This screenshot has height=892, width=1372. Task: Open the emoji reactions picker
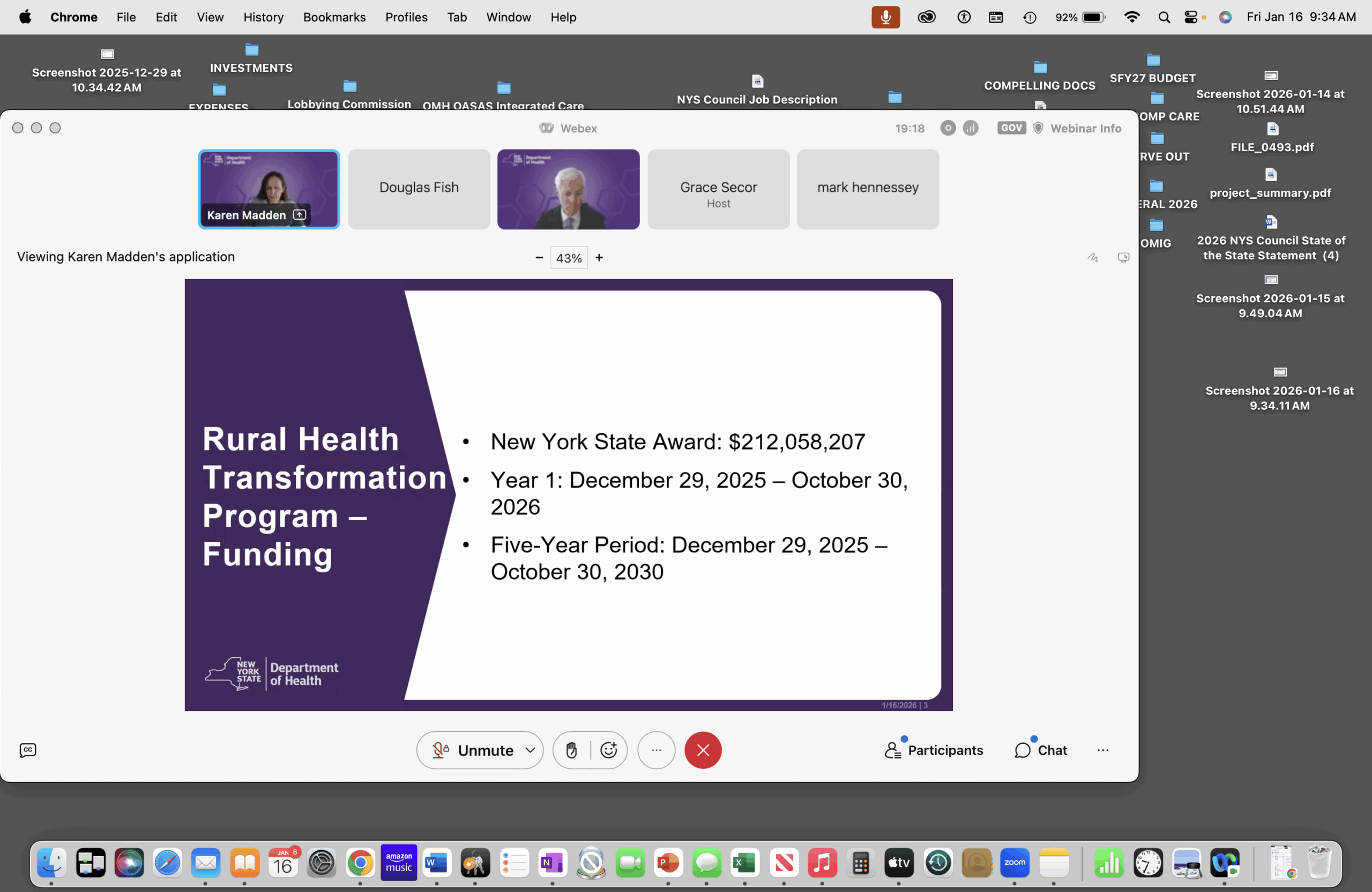pyautogui.click(x=609, y=749)
